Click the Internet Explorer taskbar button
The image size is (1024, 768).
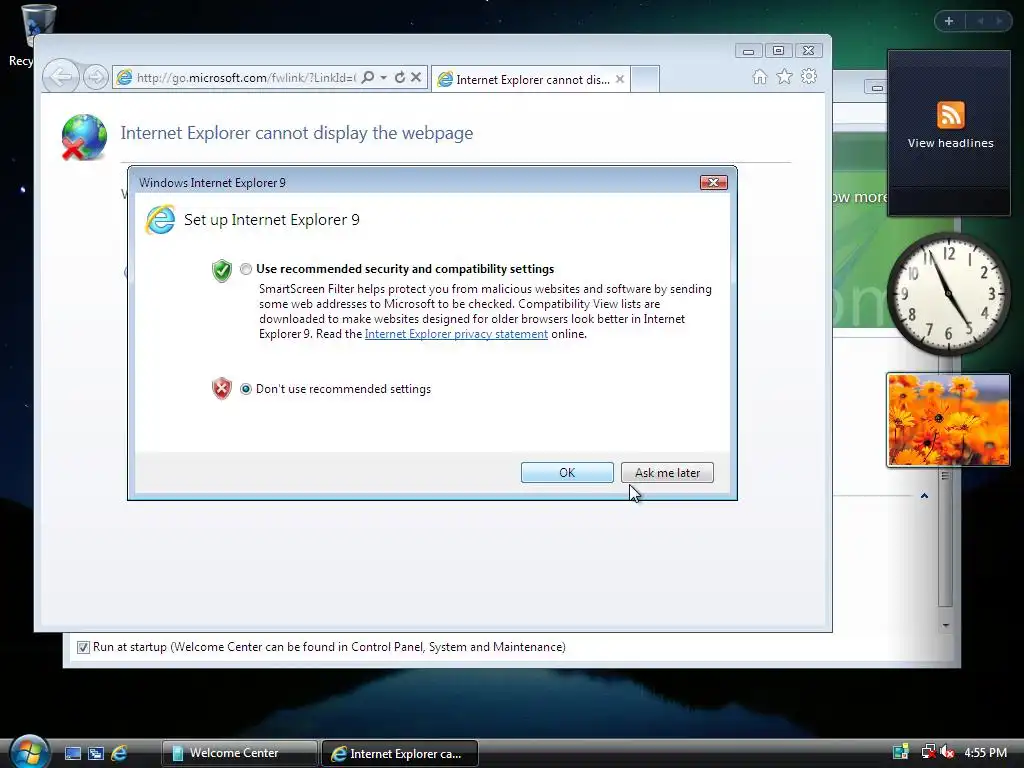click(x=400, y=753)
